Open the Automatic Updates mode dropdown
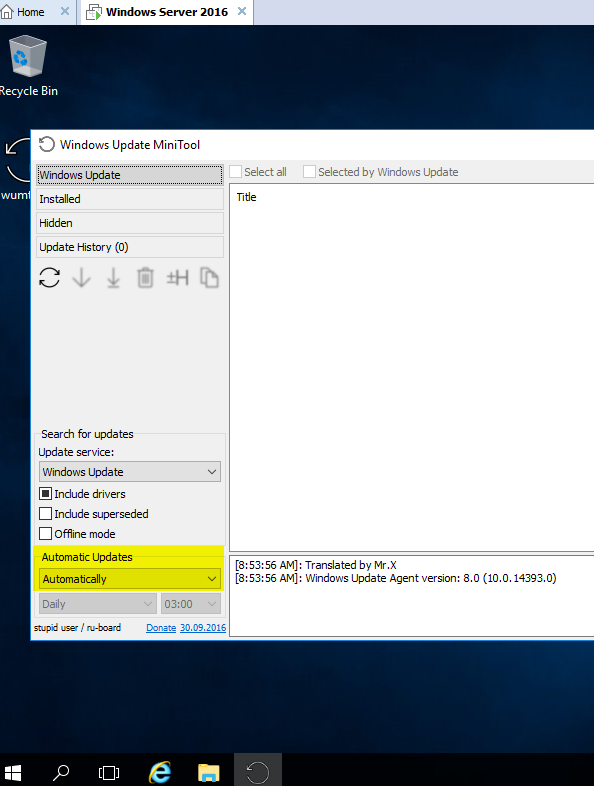Viewport: 594px width, 786px height. [130, 579]
